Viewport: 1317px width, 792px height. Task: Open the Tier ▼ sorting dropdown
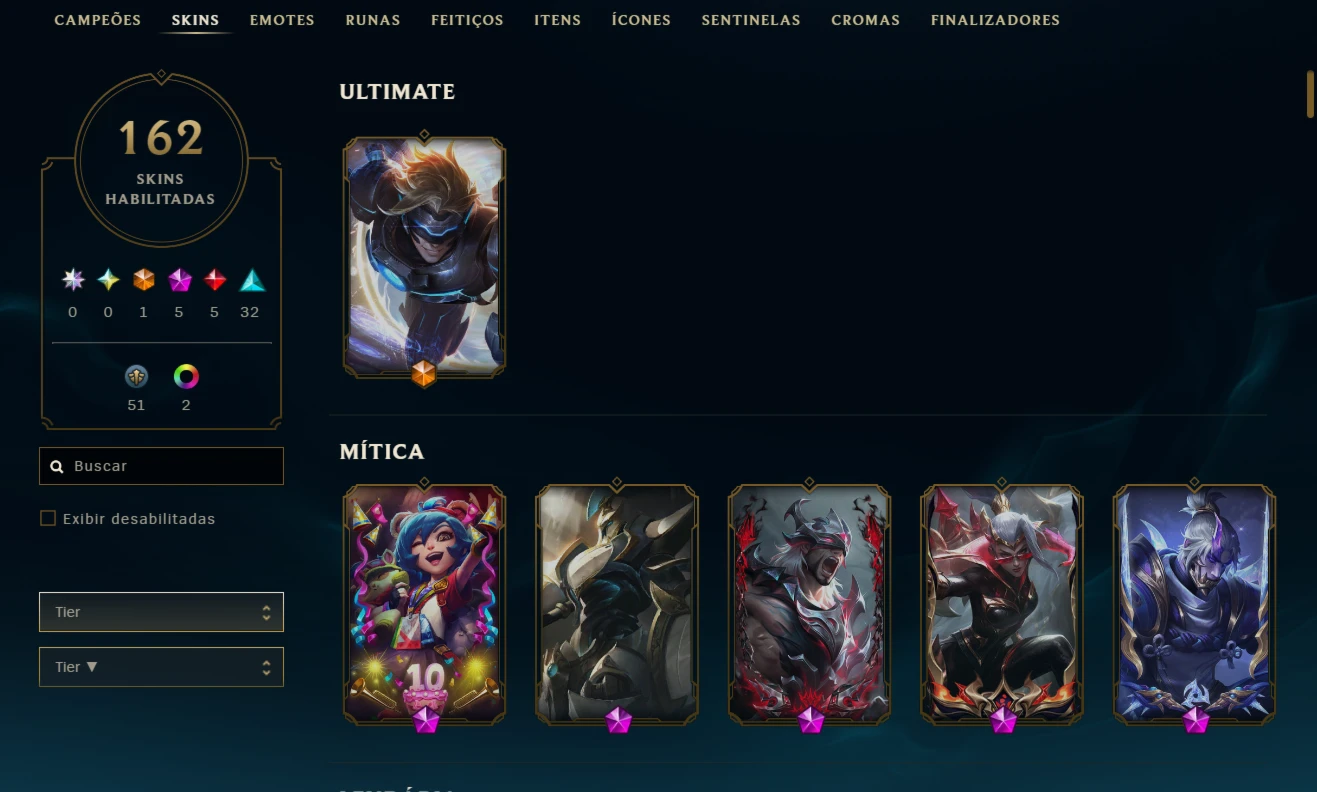click(161, 667)
